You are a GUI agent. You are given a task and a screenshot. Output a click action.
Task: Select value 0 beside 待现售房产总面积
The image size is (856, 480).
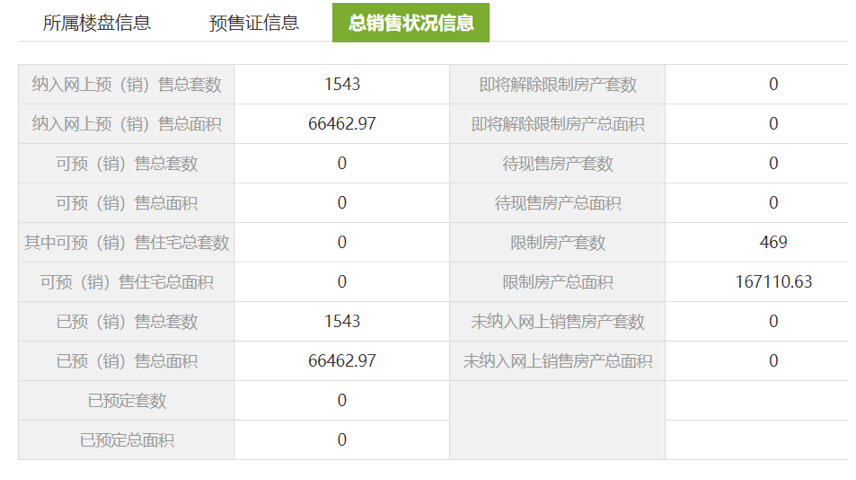[773, 203]
